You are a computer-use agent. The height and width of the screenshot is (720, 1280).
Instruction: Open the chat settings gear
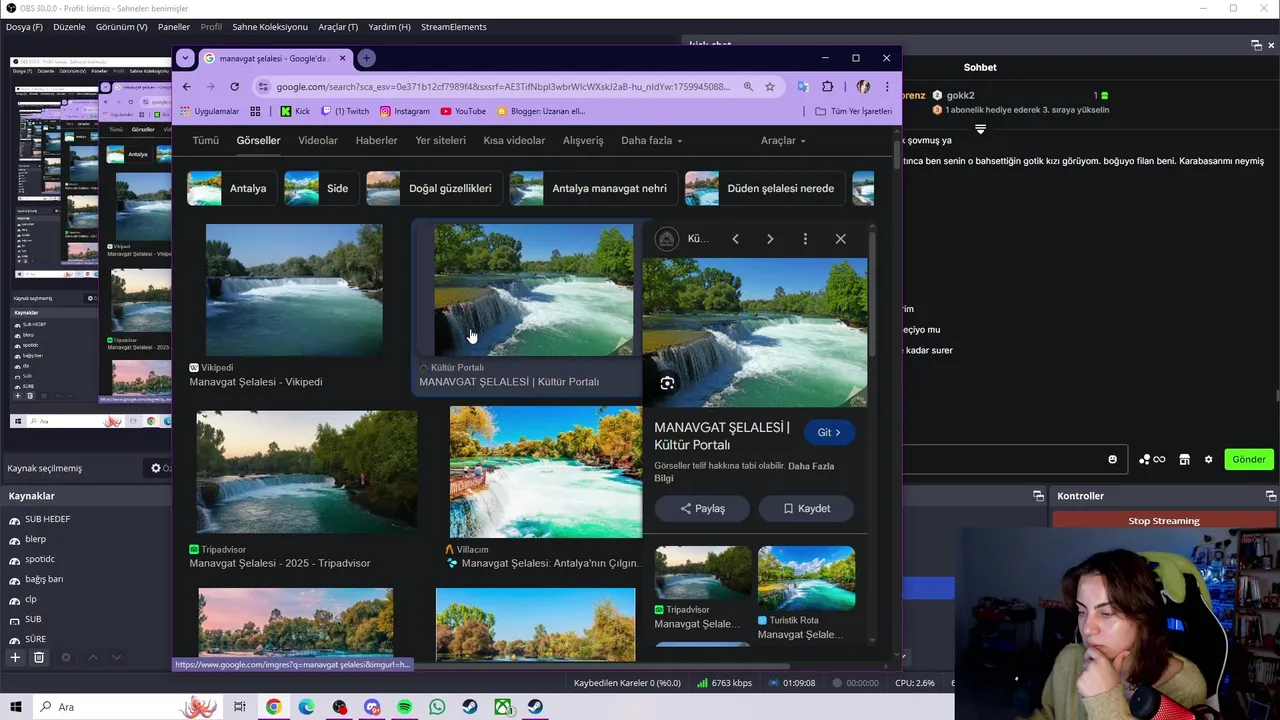point(1208,459)
